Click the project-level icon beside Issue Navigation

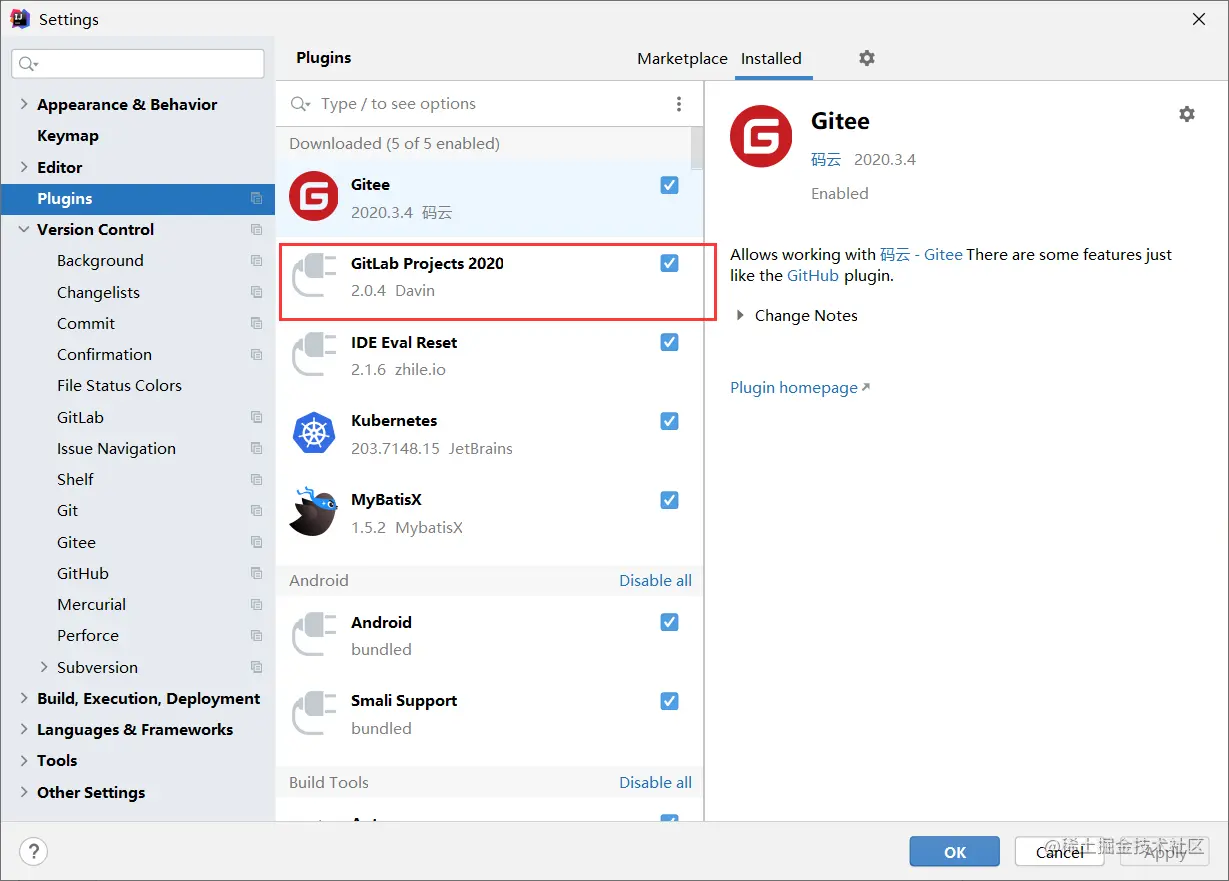[257, 448]
